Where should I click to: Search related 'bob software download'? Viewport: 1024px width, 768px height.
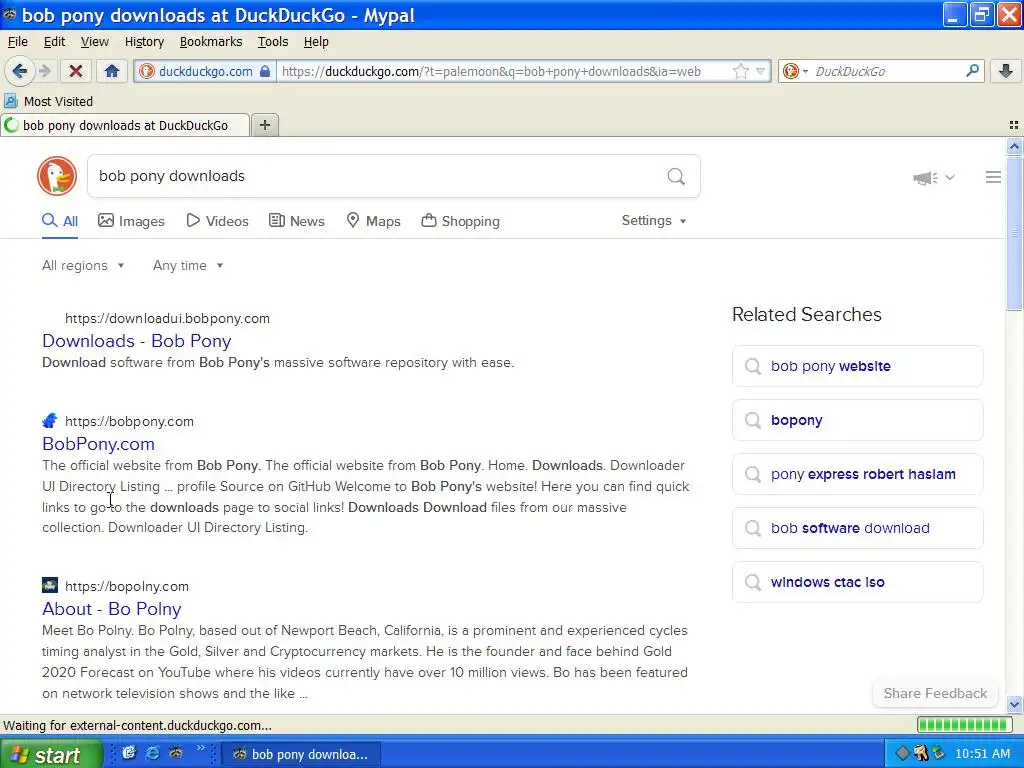click(x=857, y=528)
